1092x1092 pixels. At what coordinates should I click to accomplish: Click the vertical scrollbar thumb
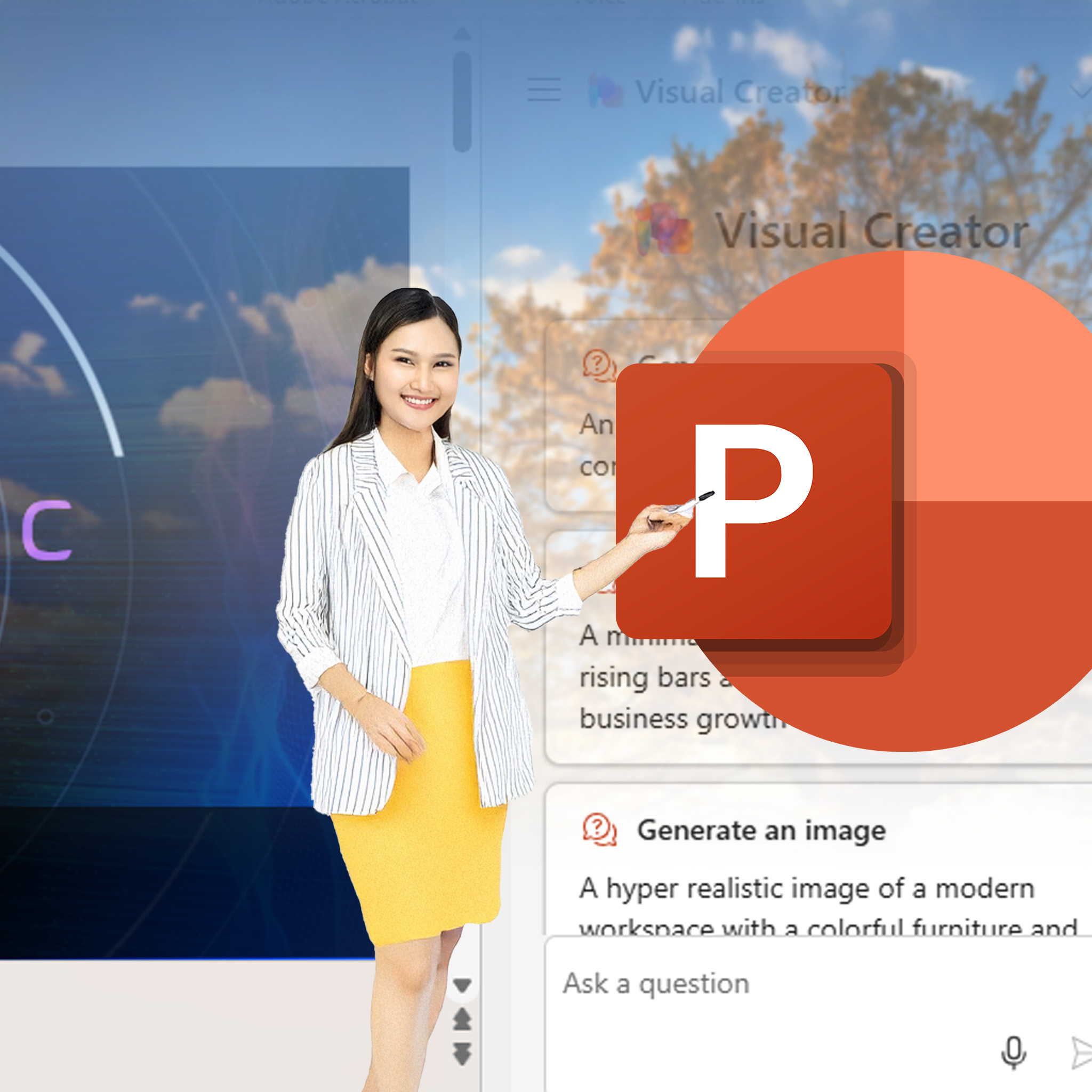[x=462, y=102]
